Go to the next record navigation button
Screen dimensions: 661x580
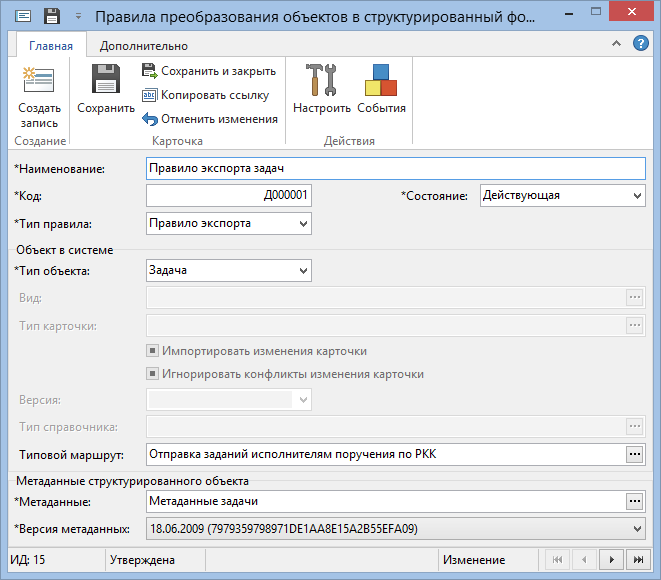[610, 560]
